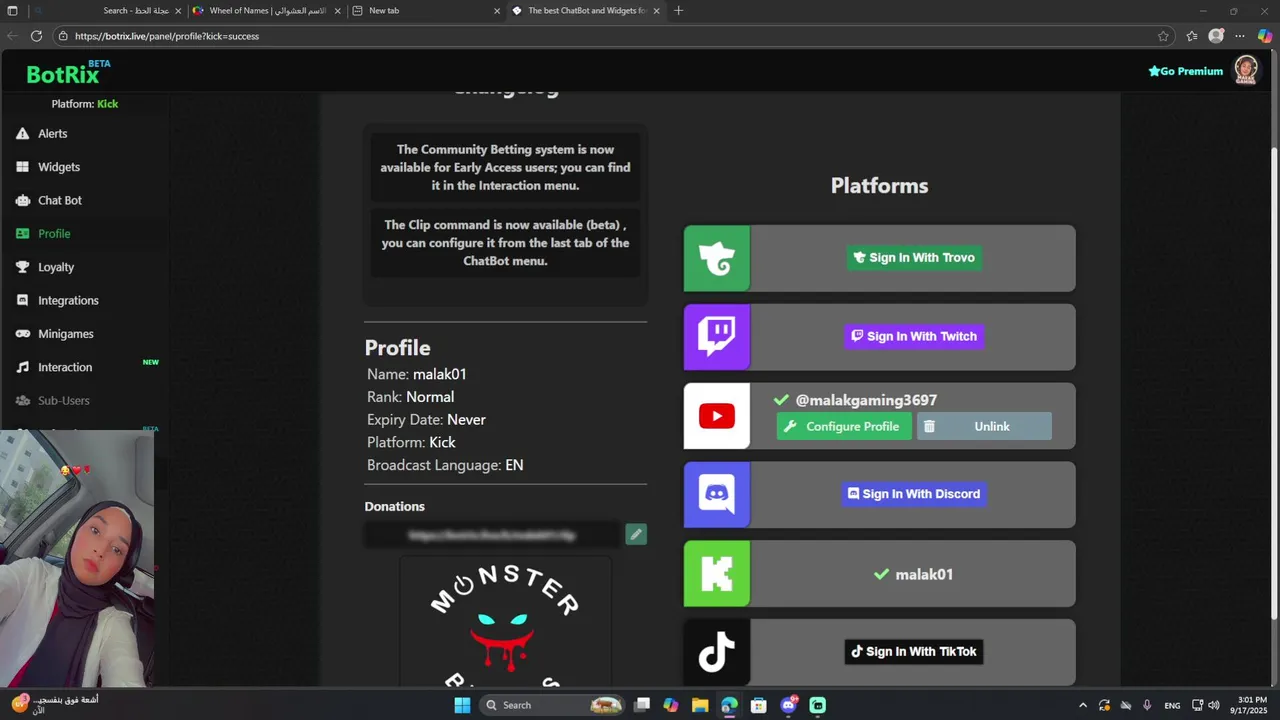Click the blurred donations URL field

pyautogui.click(x=492, y=535)
